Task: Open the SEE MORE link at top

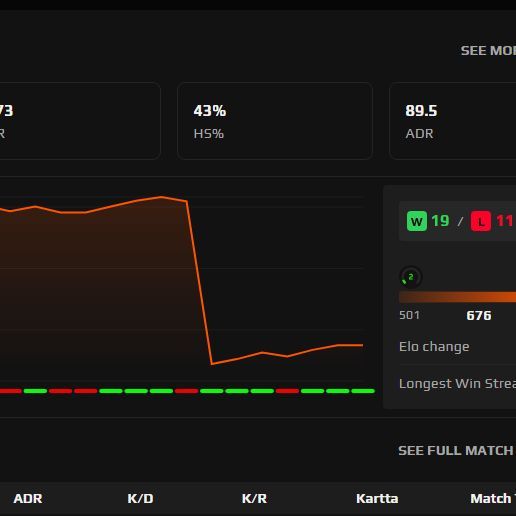Action: coord(488,51)
